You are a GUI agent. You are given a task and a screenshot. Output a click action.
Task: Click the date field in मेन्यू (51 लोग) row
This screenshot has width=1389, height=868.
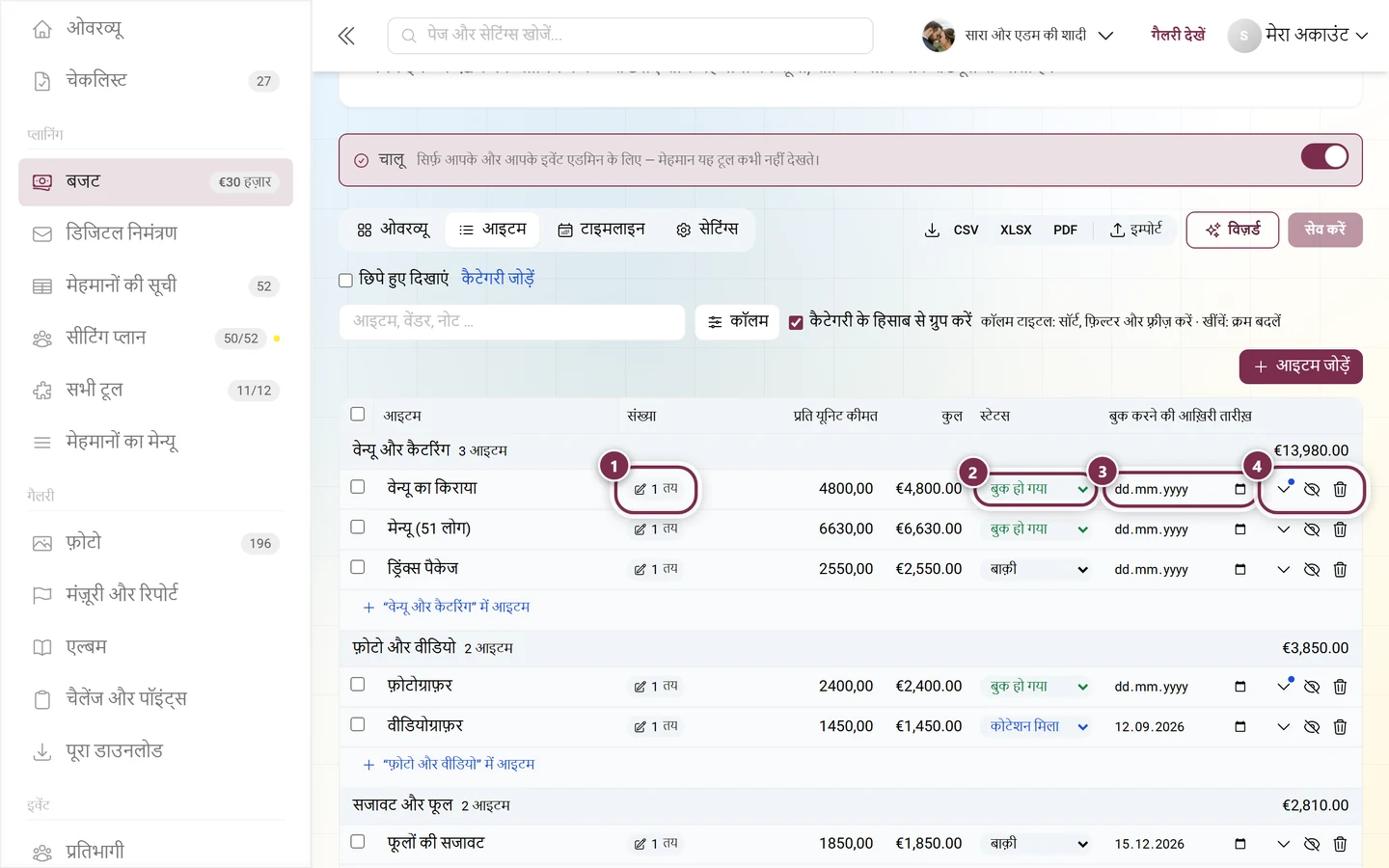tap(1180, 529)
